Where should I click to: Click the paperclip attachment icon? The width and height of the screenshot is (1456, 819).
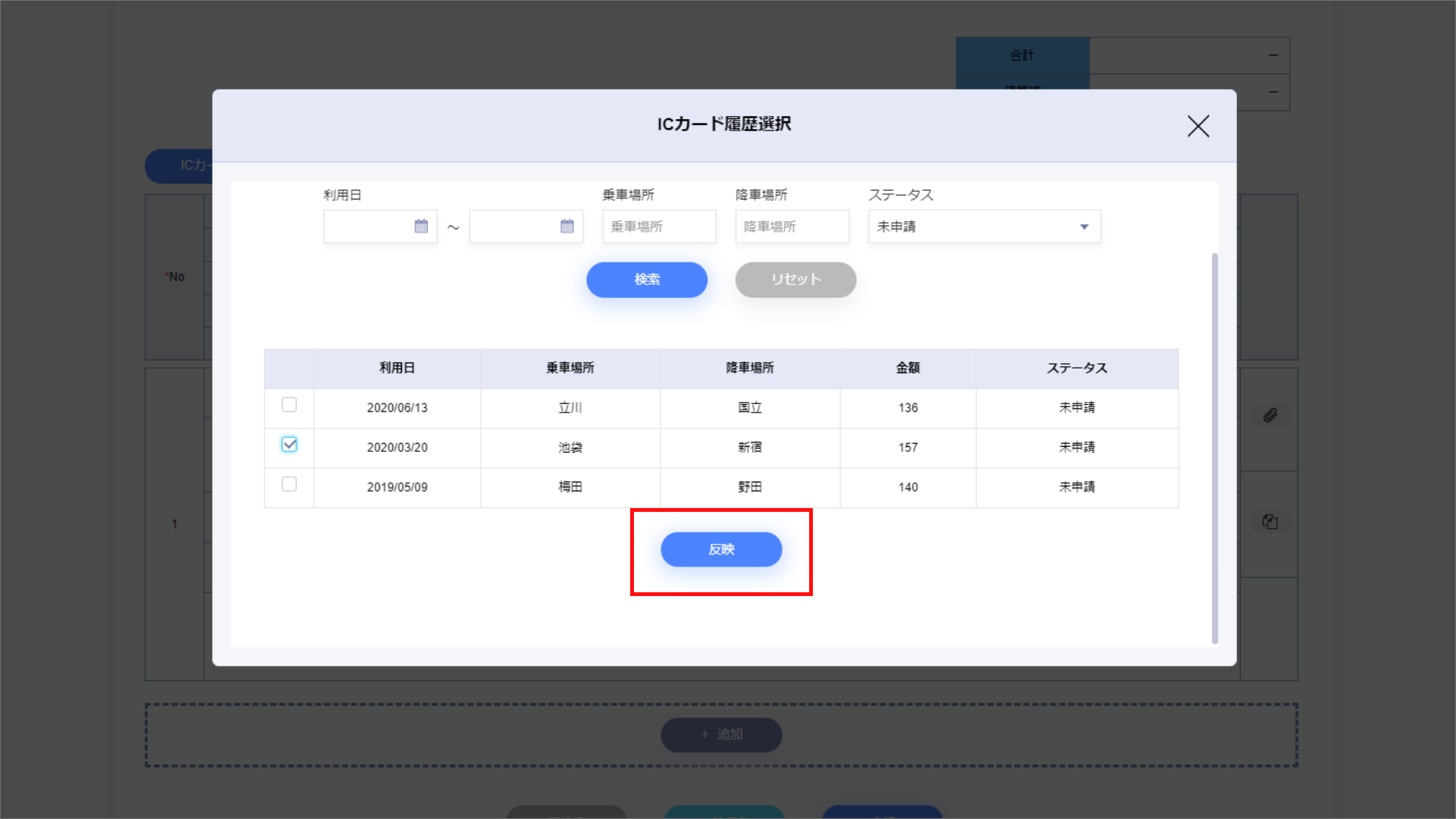coord(1270,415)
